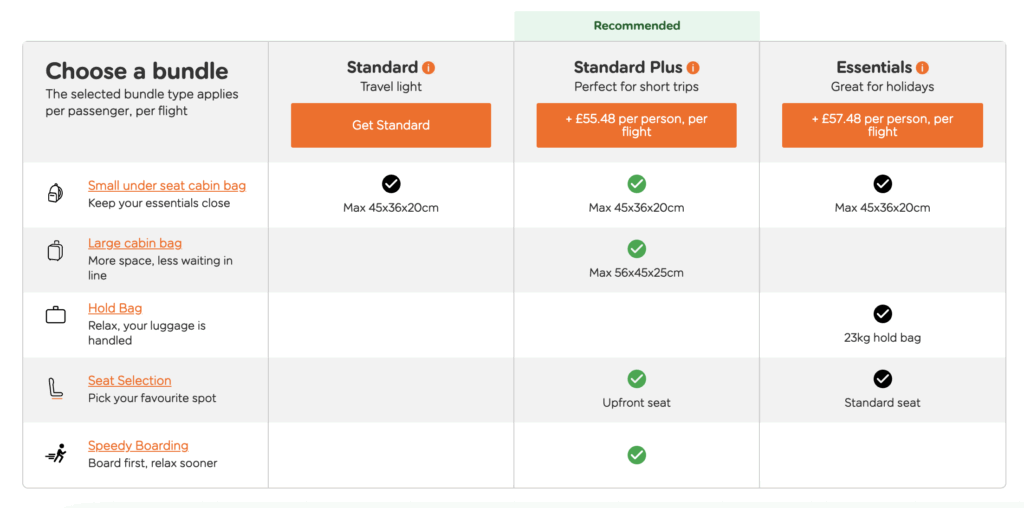This screenshot has width=1024, height=508.
Task: Click the seat icon for Seat Selection
Action: 56,388
